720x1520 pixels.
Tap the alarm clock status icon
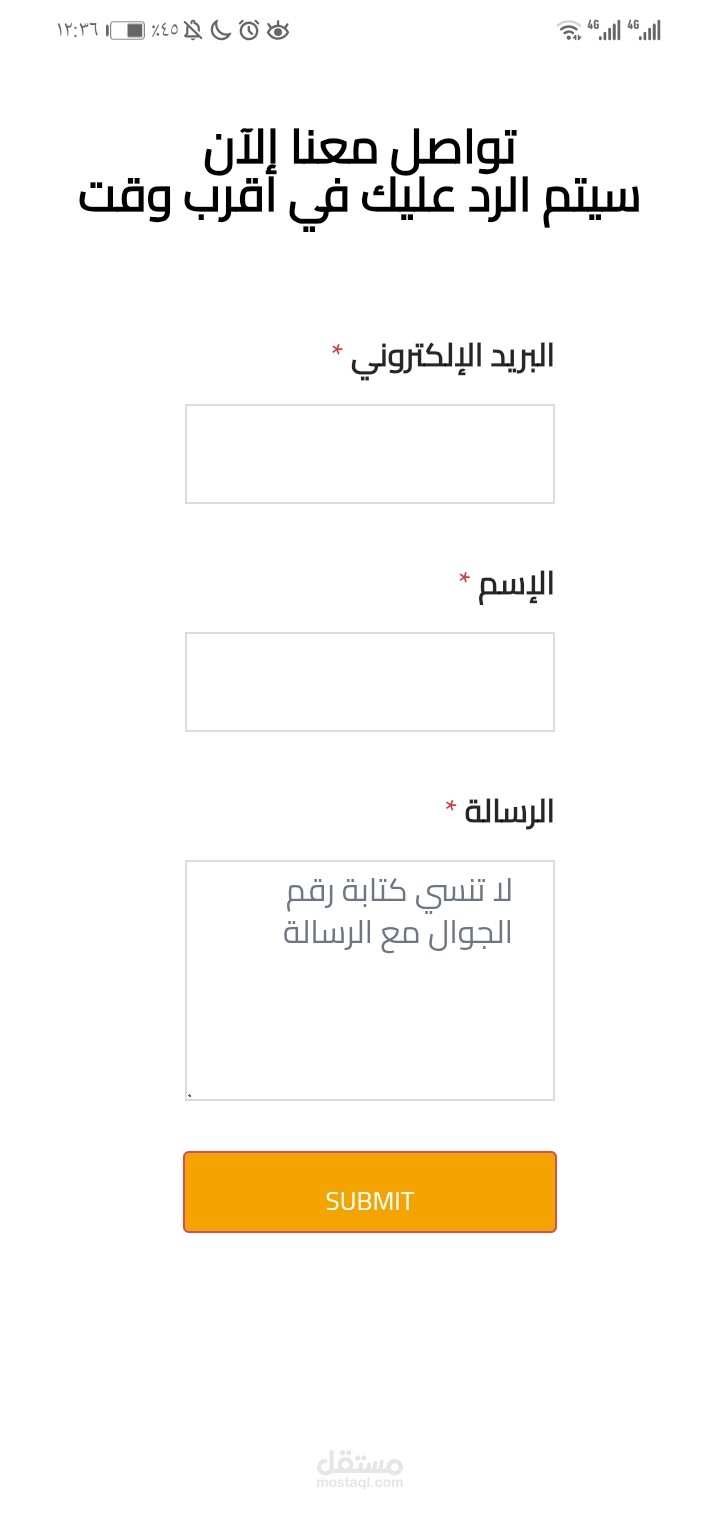click(x=249, y=30)
